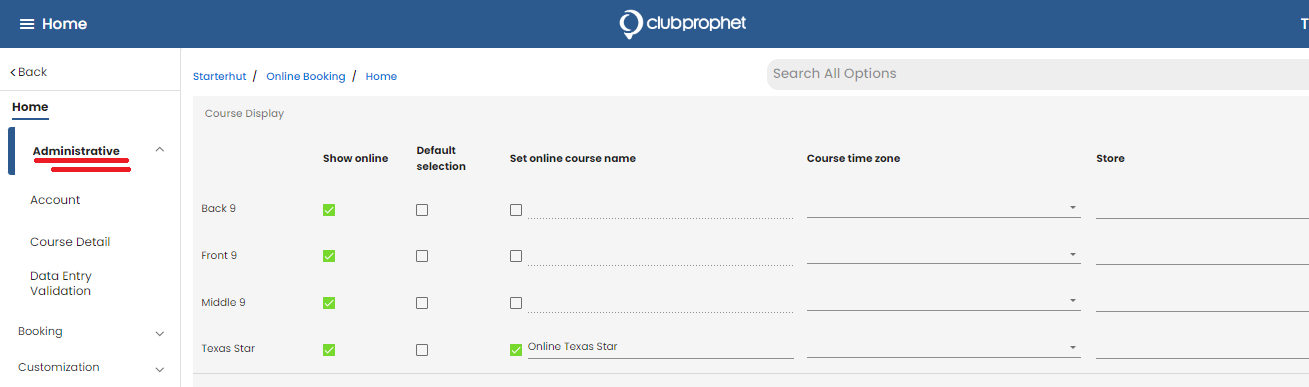The width and height of the screenshot is (1309, 387).
Task: Open the Administrative menu section
Action: coord(76,151)
